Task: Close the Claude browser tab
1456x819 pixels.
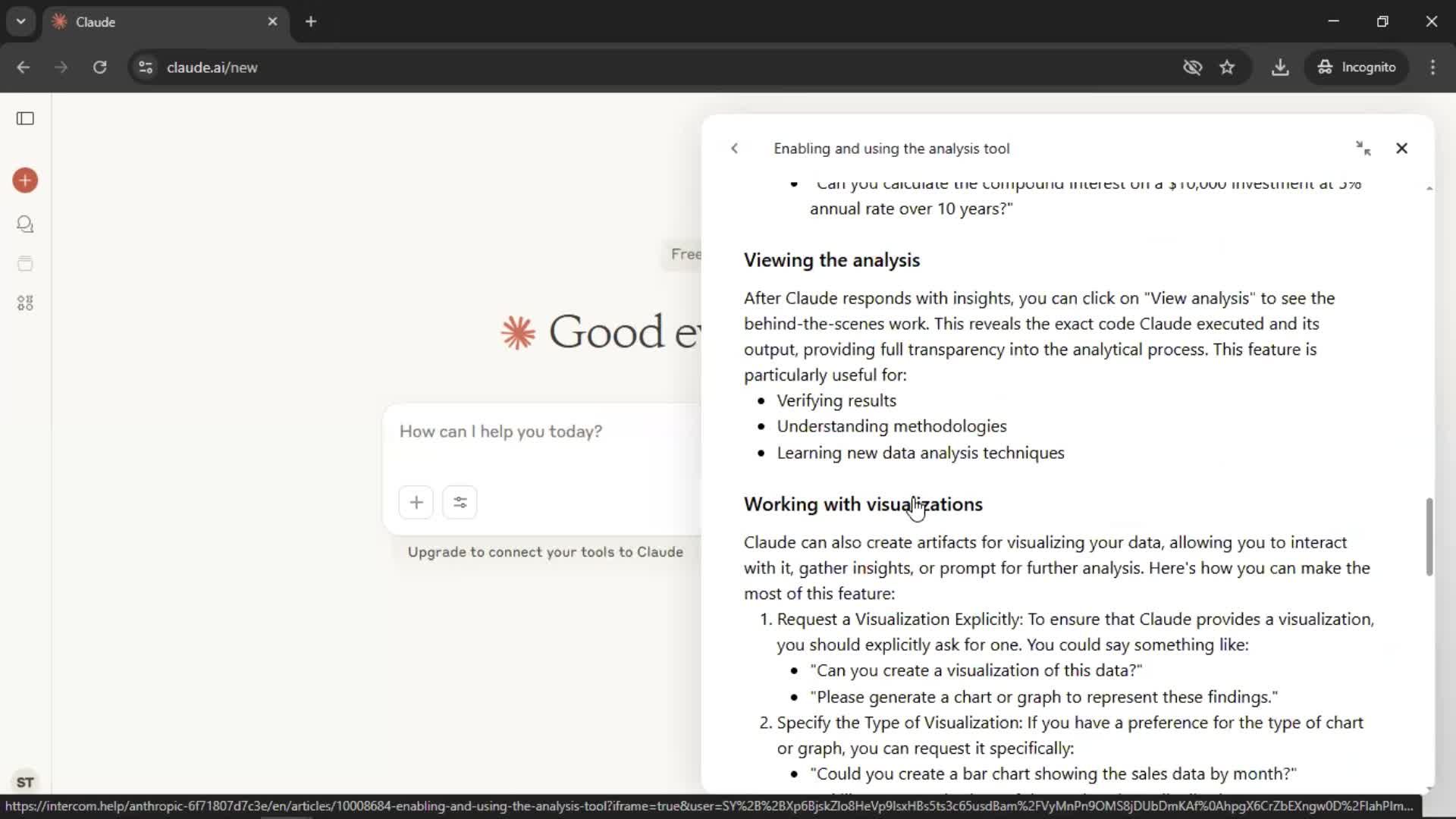Action: (272, 22)
